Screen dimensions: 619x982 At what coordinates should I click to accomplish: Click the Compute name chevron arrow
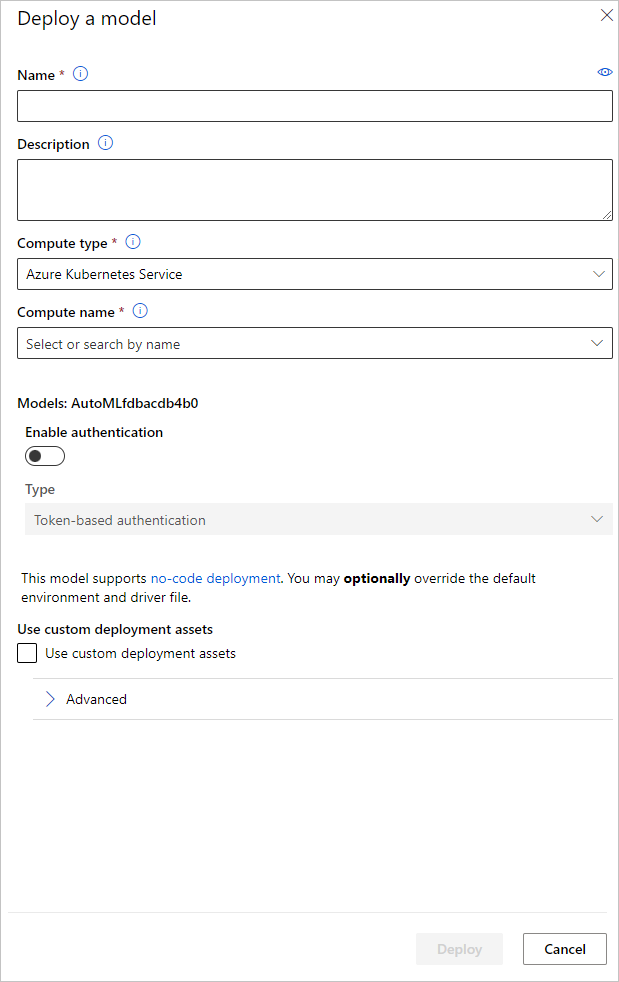pyautogui.click(x=597, y=343)
